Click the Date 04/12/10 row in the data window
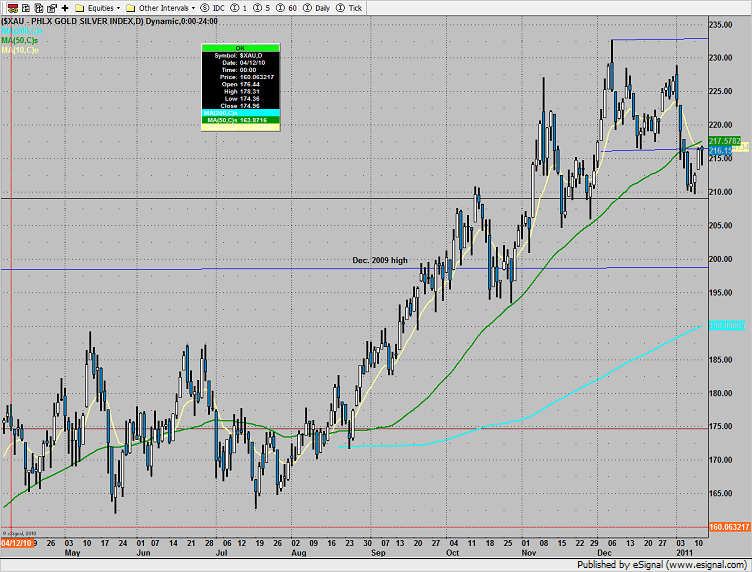The image size is (752, 572). click(240, 62)
